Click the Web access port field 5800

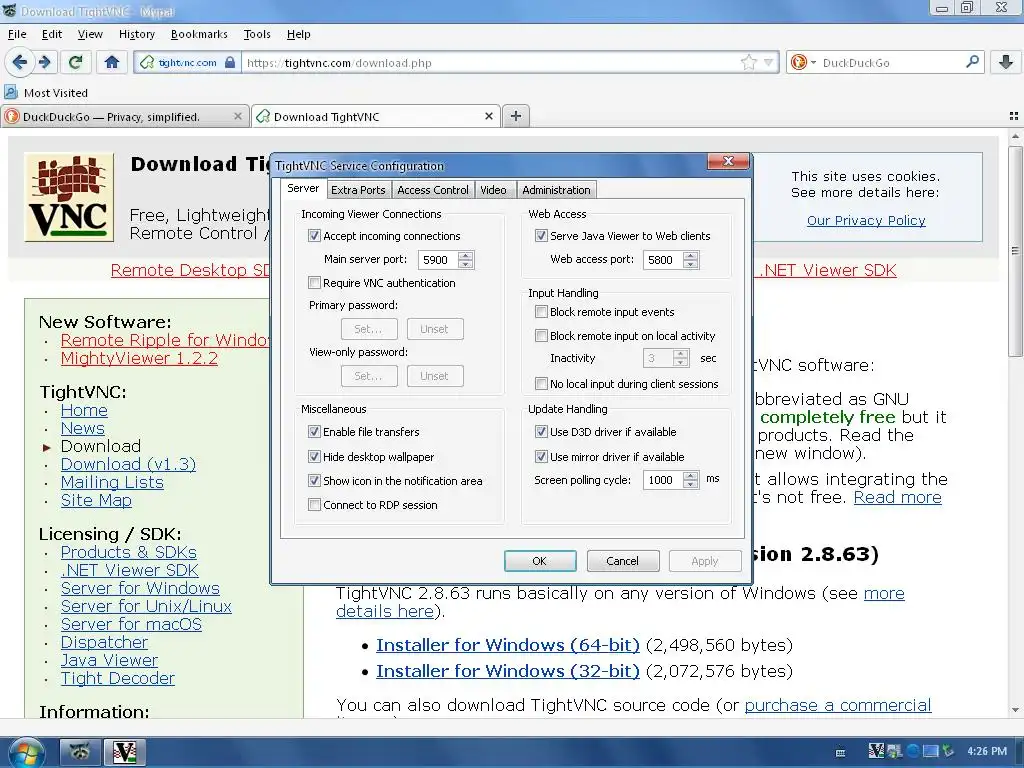663,260
